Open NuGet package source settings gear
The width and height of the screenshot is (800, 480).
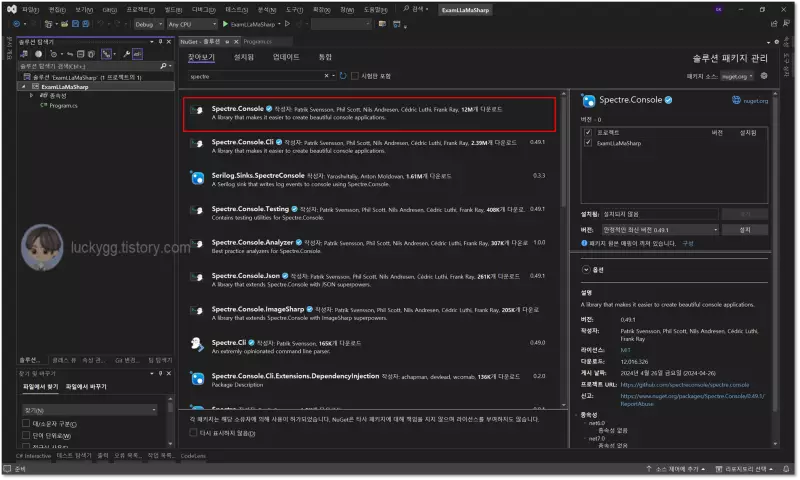(x=764, y=76)
